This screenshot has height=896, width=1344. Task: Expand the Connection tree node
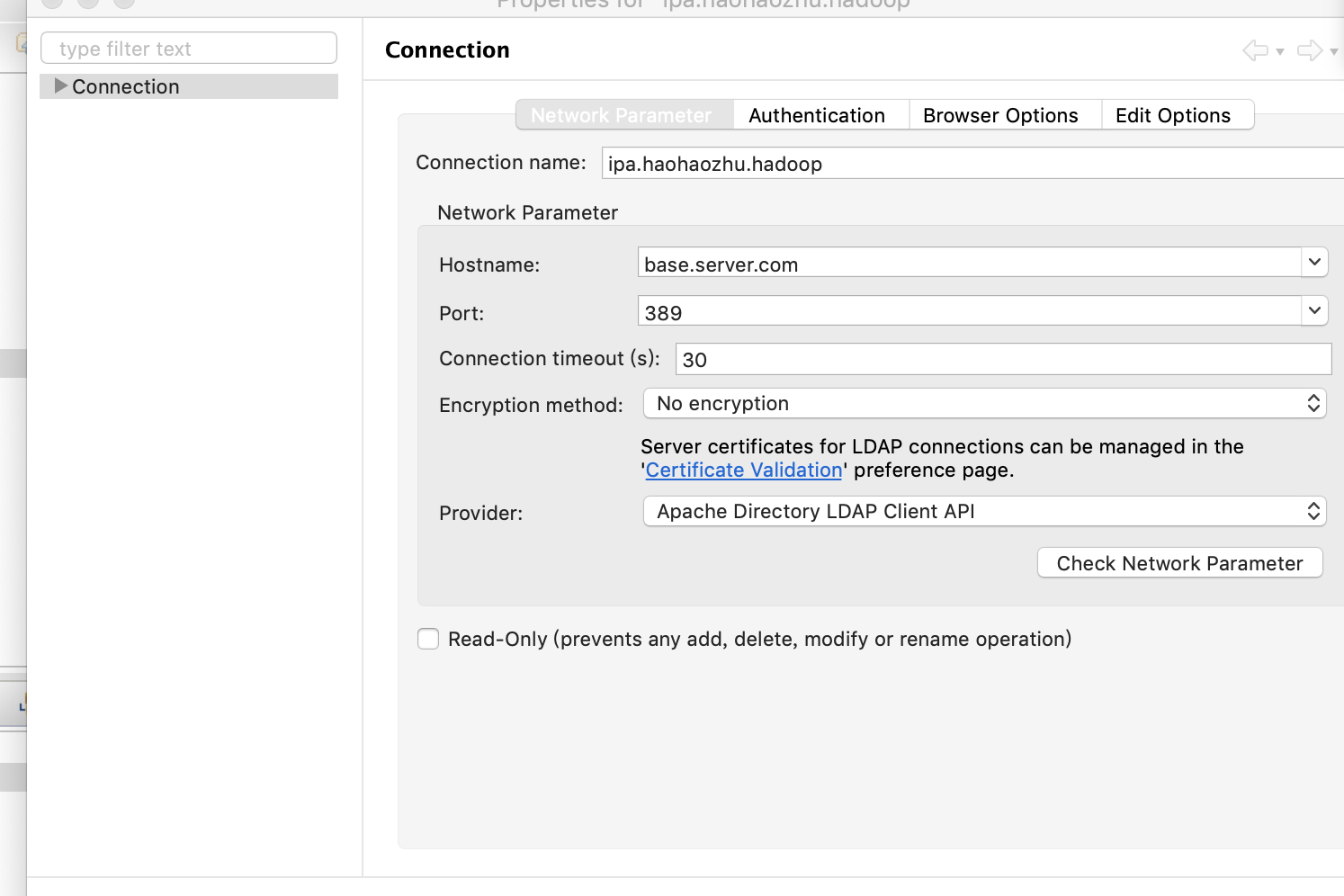(x=60, y=86)
